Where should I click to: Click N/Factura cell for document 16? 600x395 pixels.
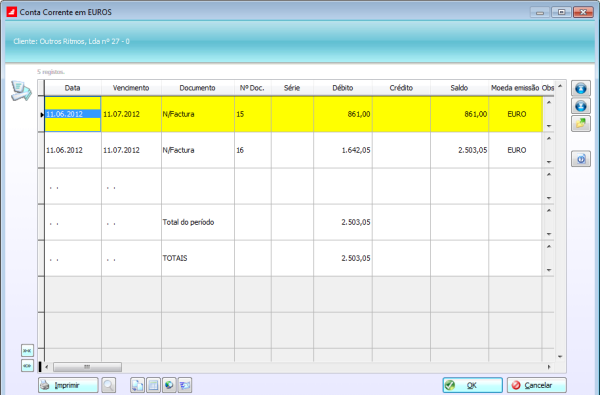(198, 150)
